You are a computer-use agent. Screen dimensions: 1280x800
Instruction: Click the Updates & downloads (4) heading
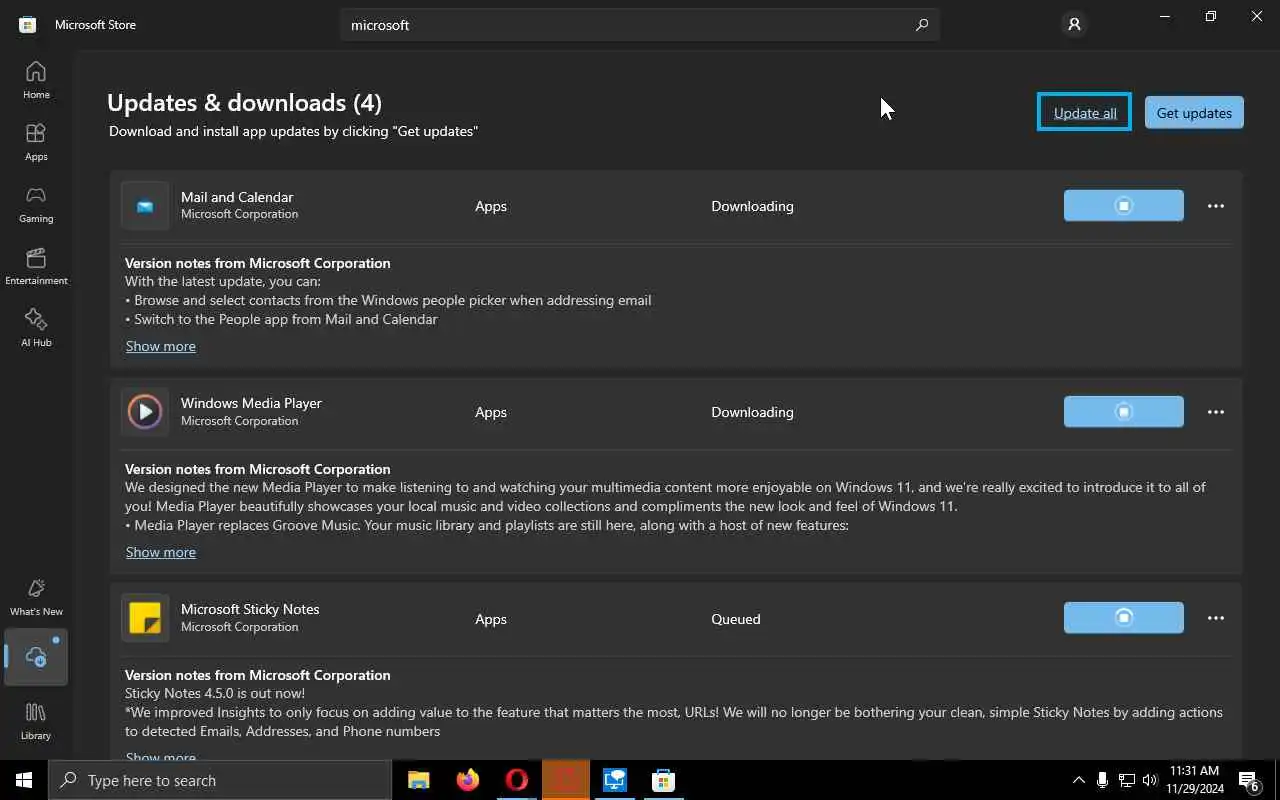pyautogui.click(x=244, y=103)
